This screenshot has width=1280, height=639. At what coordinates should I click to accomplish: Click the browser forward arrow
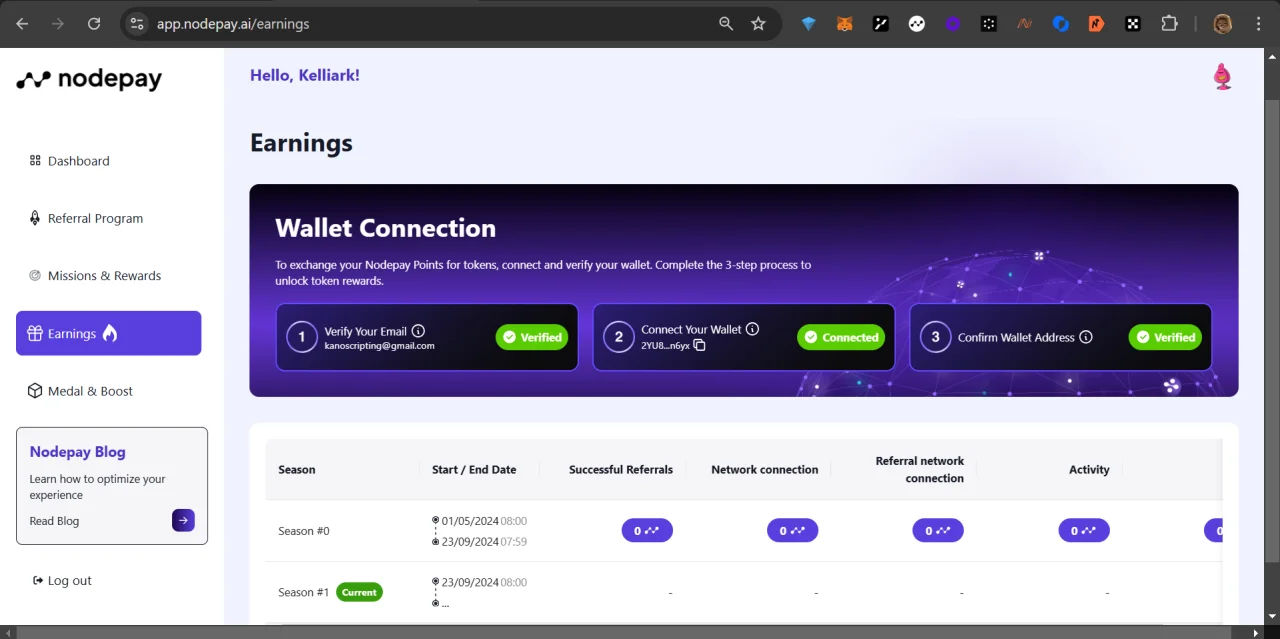[58, 24]
